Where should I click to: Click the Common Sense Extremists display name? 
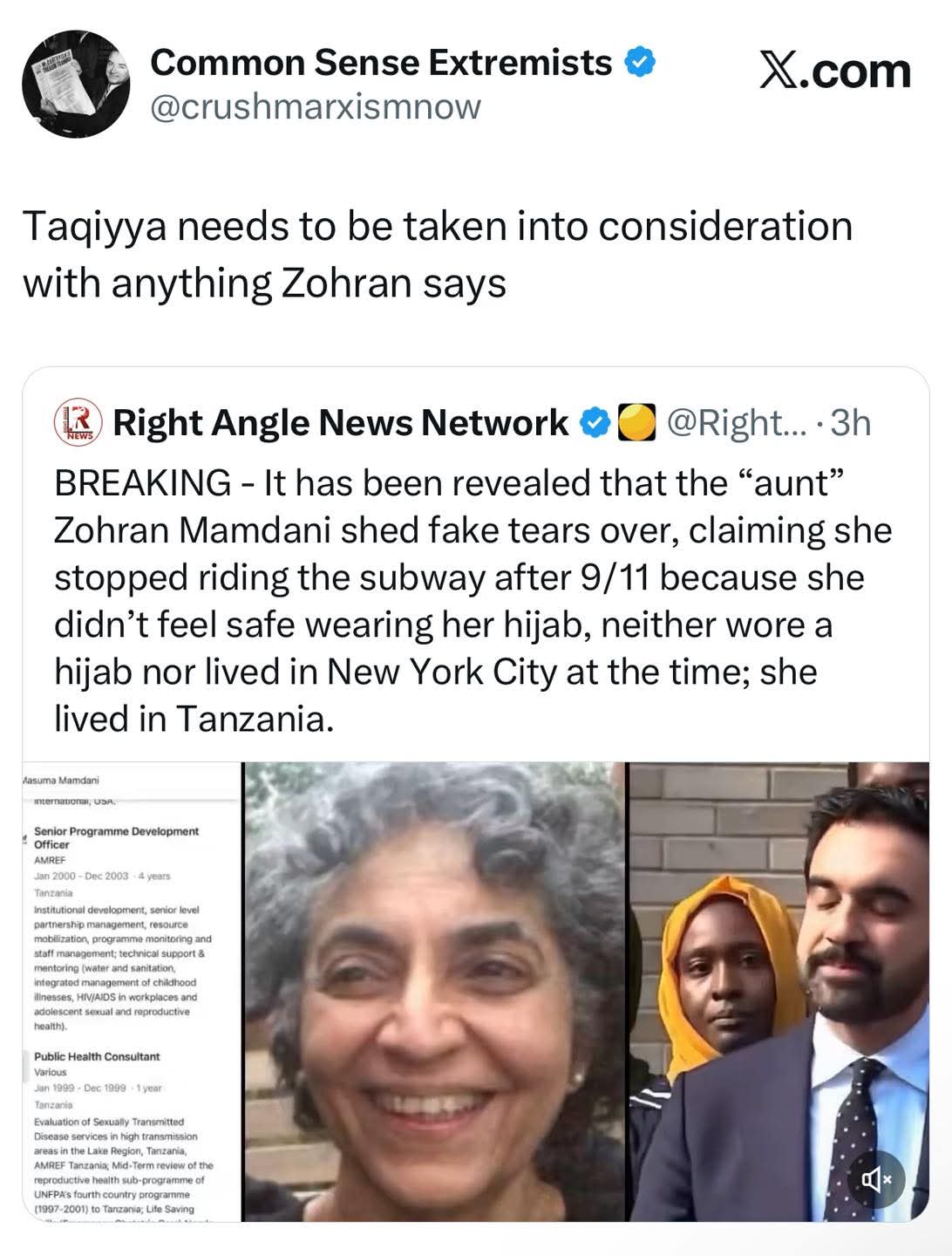381,63
